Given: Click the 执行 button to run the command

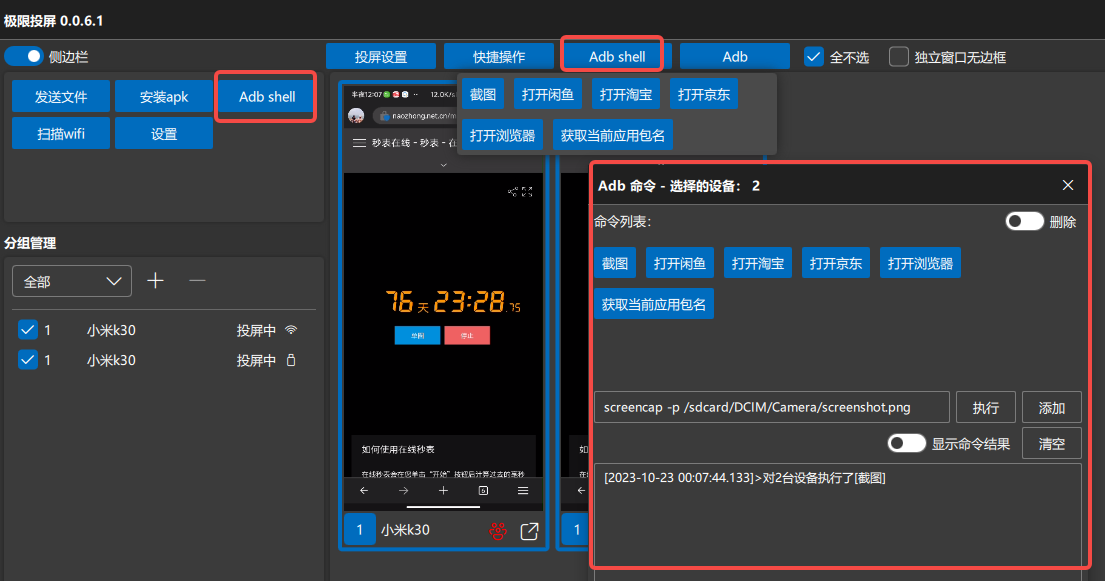Looking at the screenshot, I should pyautogui.click(x=986, y=407).
